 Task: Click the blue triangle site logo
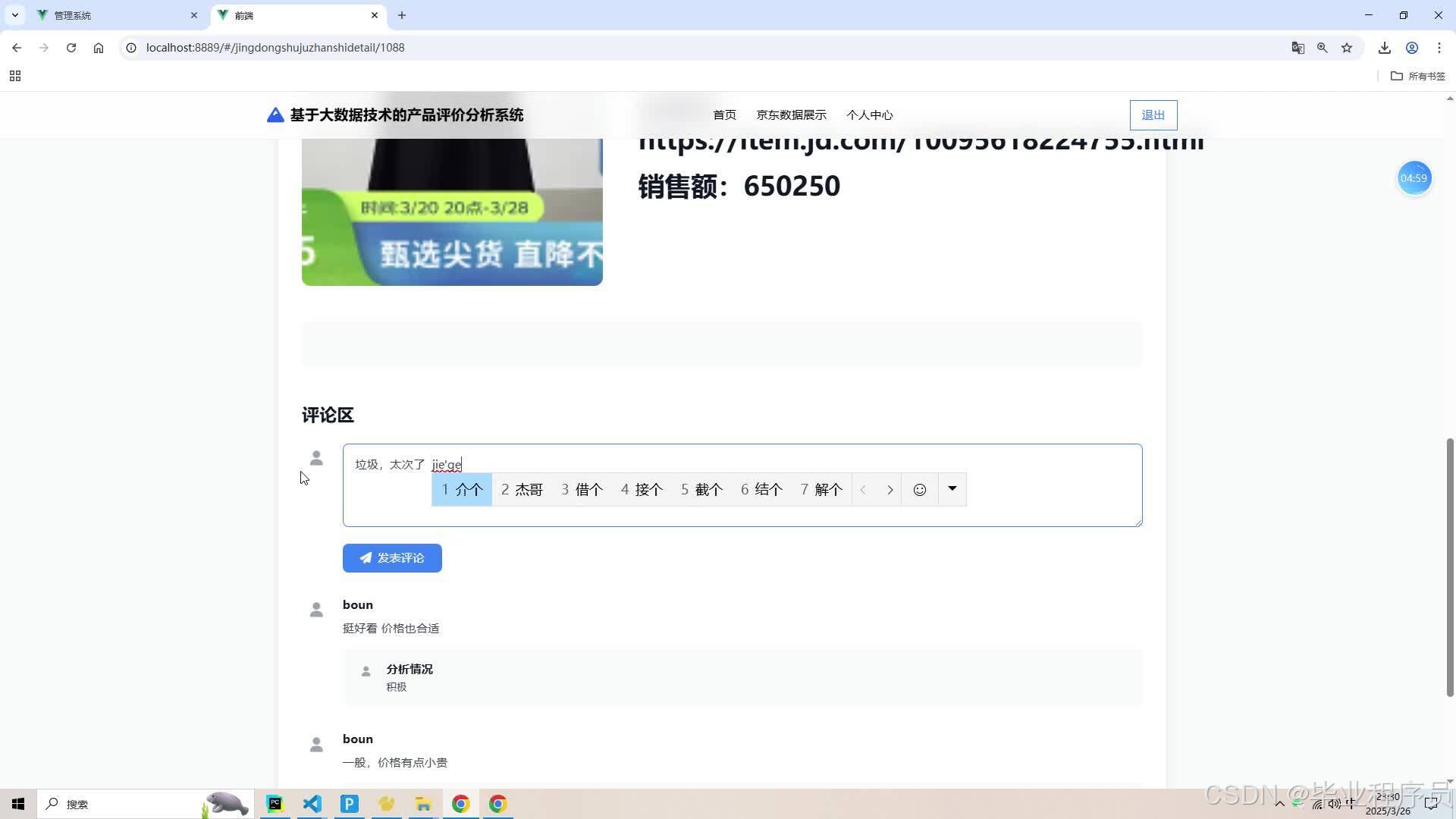(x=275, y=115)
